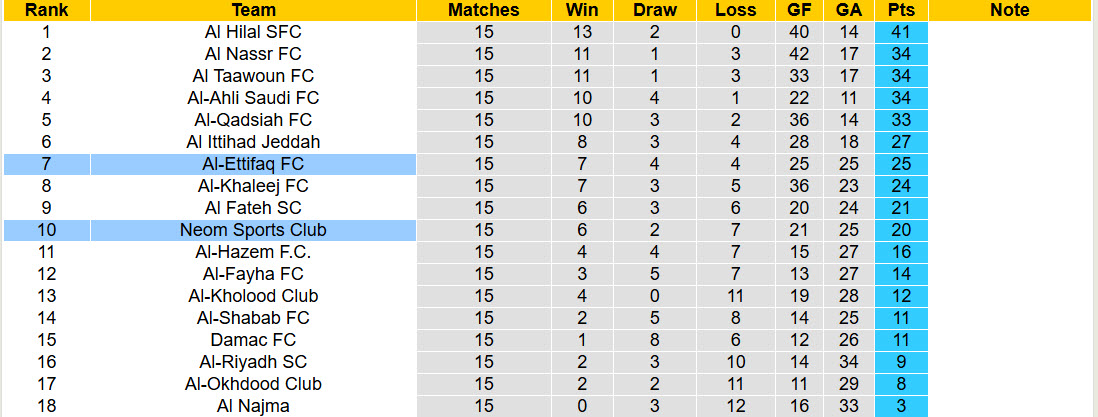
Task: Select highlighted Neom Sports Club team
Action: click(x=253, y=230)
